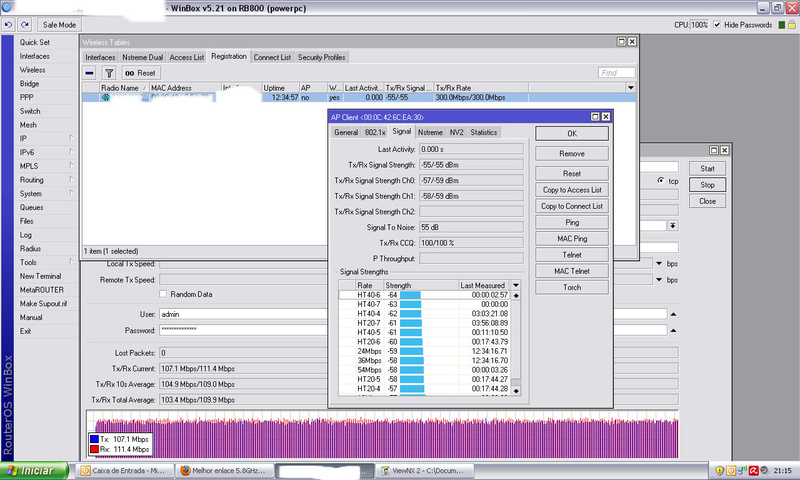This screenshot has width=800, height=480.
Task: Toggle the Hide Passwords checkbox
Action: tap(717, 24)
